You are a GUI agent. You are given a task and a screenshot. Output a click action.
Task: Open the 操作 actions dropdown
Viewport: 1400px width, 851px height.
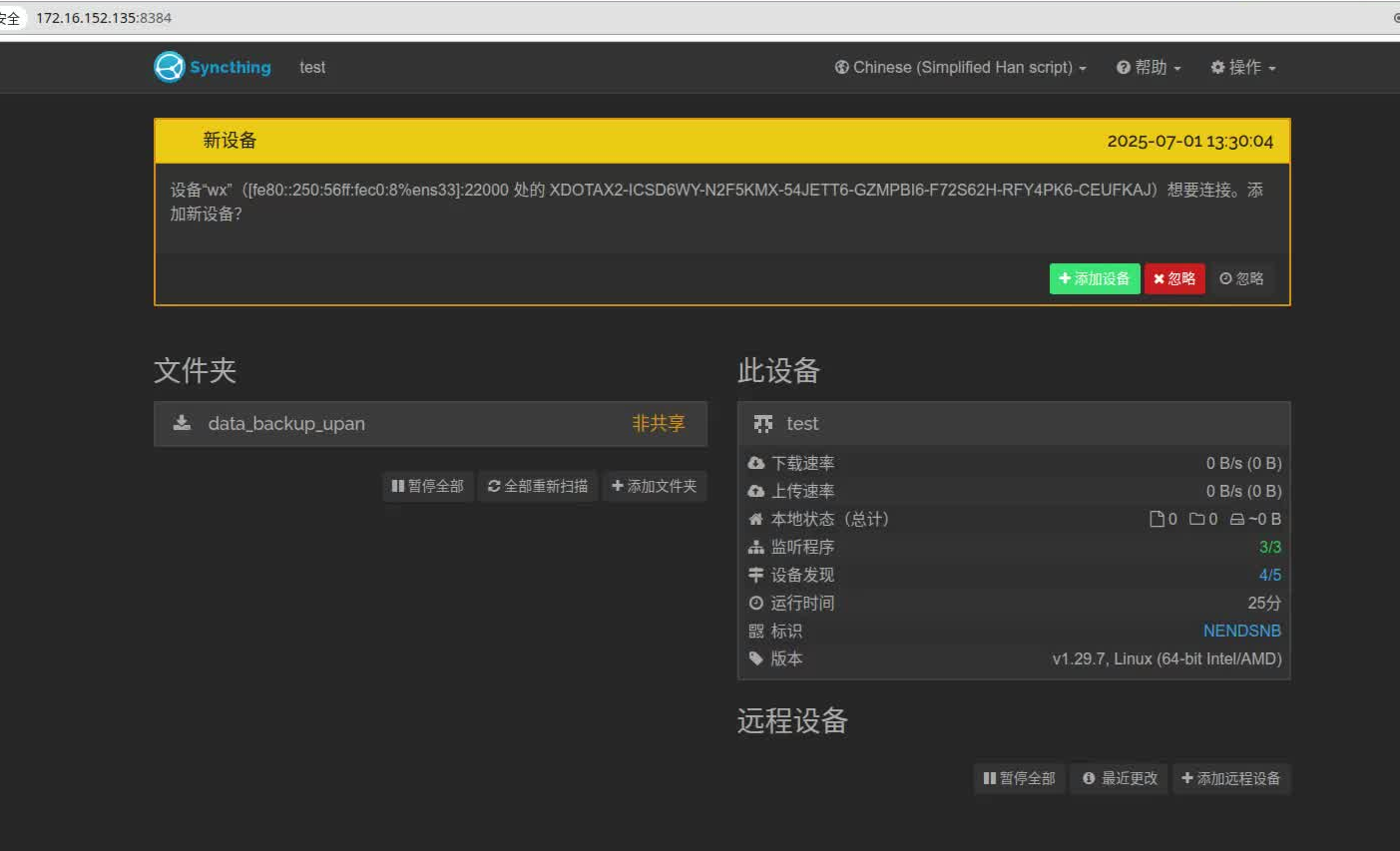coord(1242,67)
